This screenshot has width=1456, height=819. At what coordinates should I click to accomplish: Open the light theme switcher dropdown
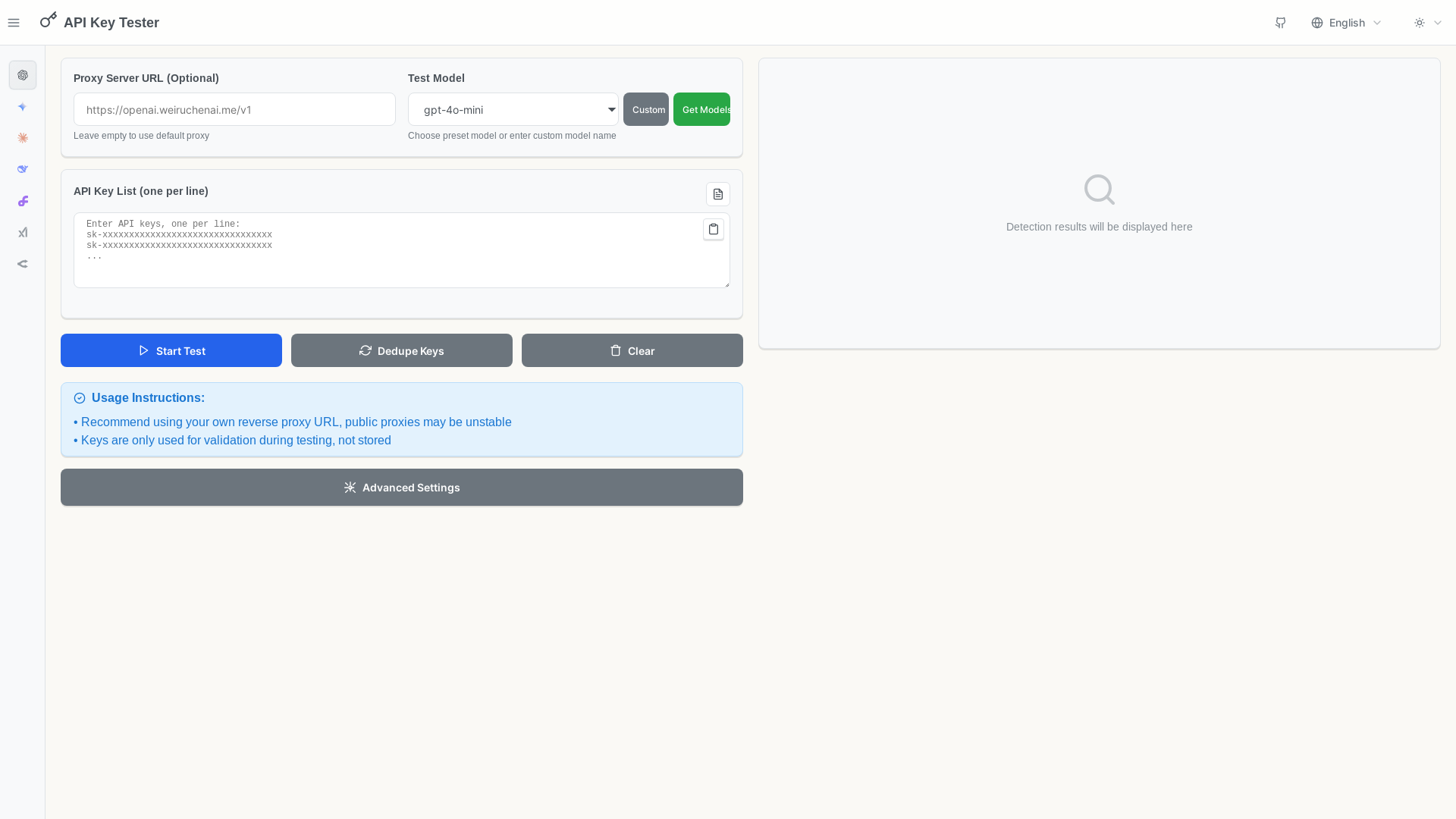coord(1428,23)
